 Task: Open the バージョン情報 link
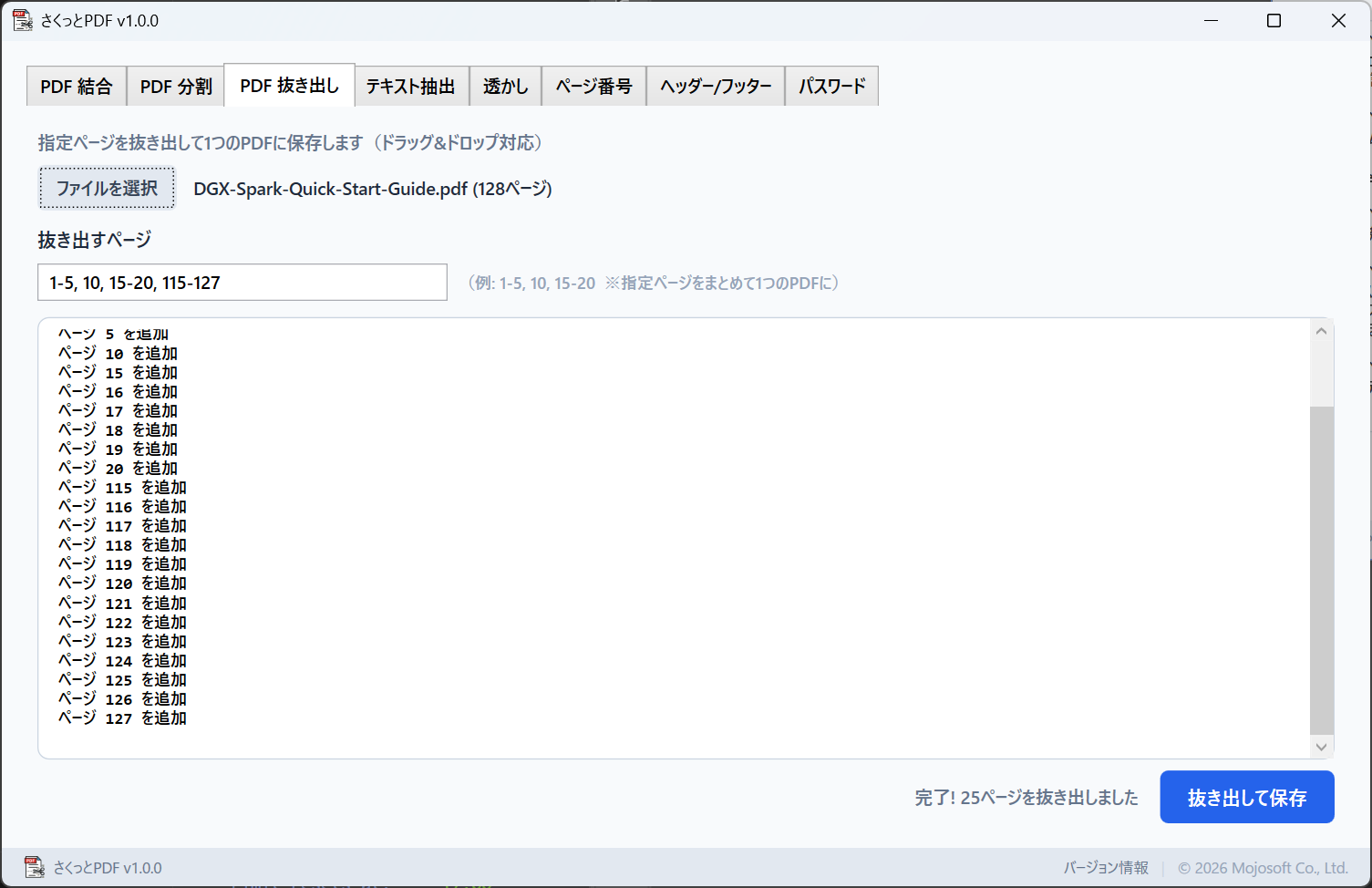coord(1105,868)
